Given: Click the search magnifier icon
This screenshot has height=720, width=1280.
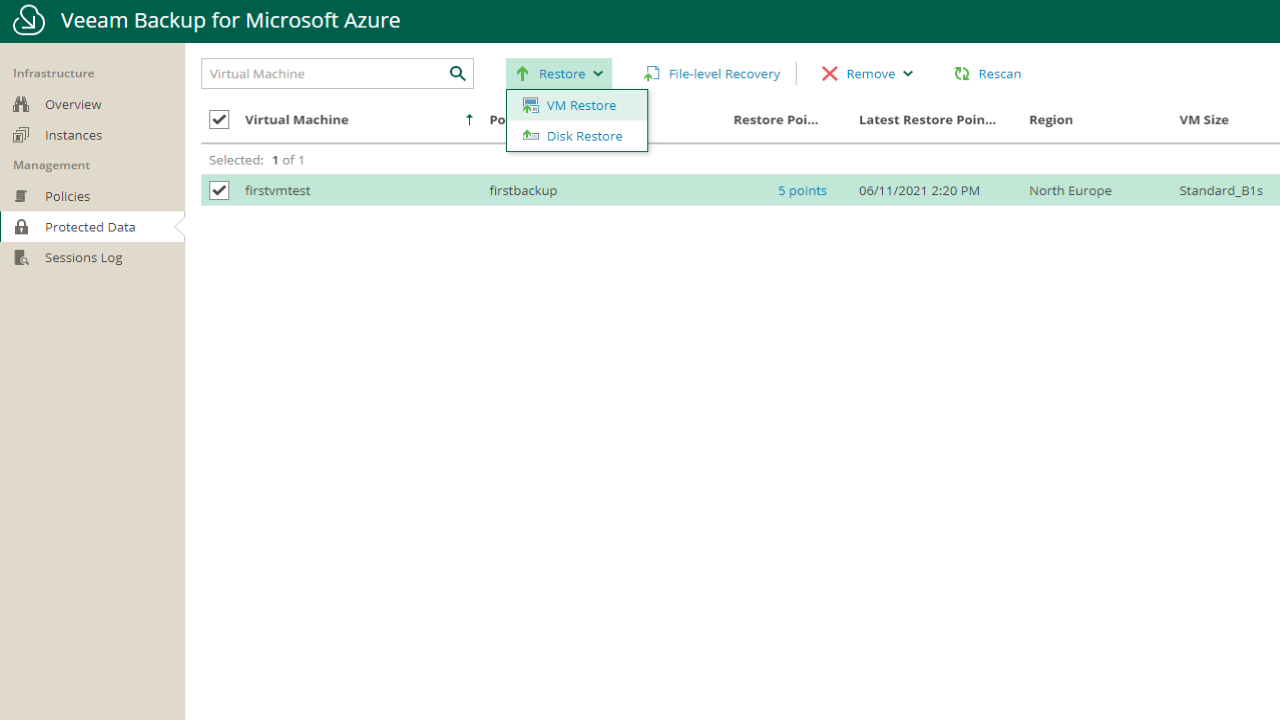Looking at the screenshot, I should [x=457, y=73].
